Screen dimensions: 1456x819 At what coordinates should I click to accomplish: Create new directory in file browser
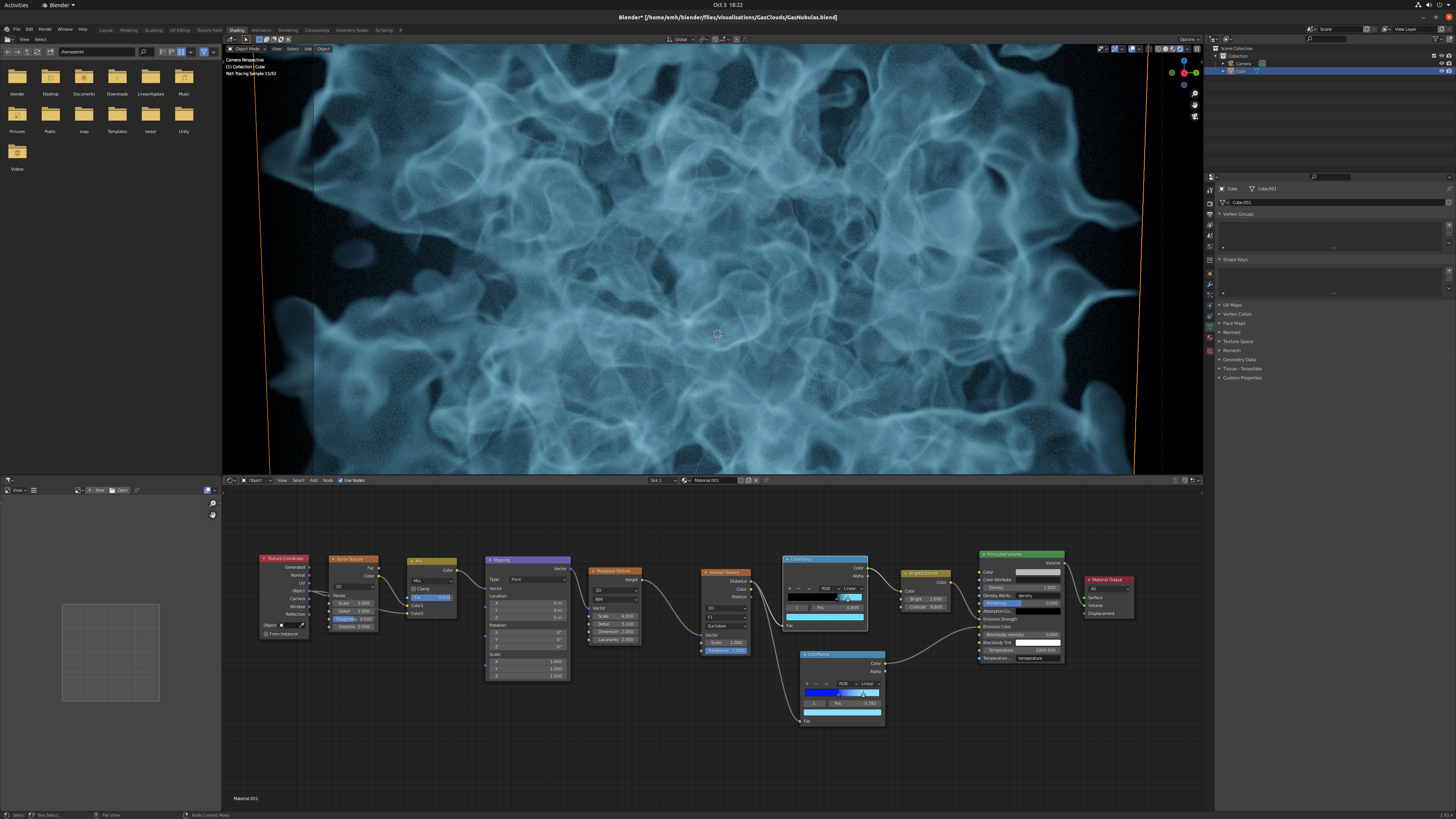click(50, 52)
